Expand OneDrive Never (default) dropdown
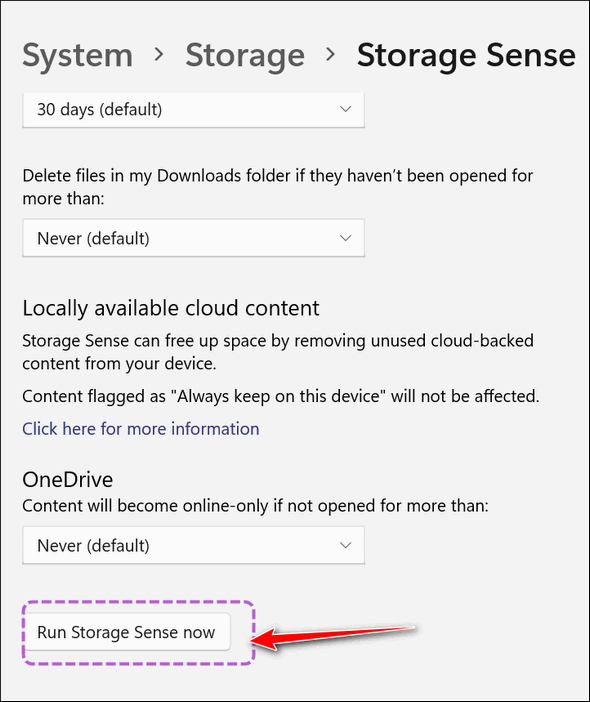The height and width of the screenshot is (702, 590). pos(193,545)
